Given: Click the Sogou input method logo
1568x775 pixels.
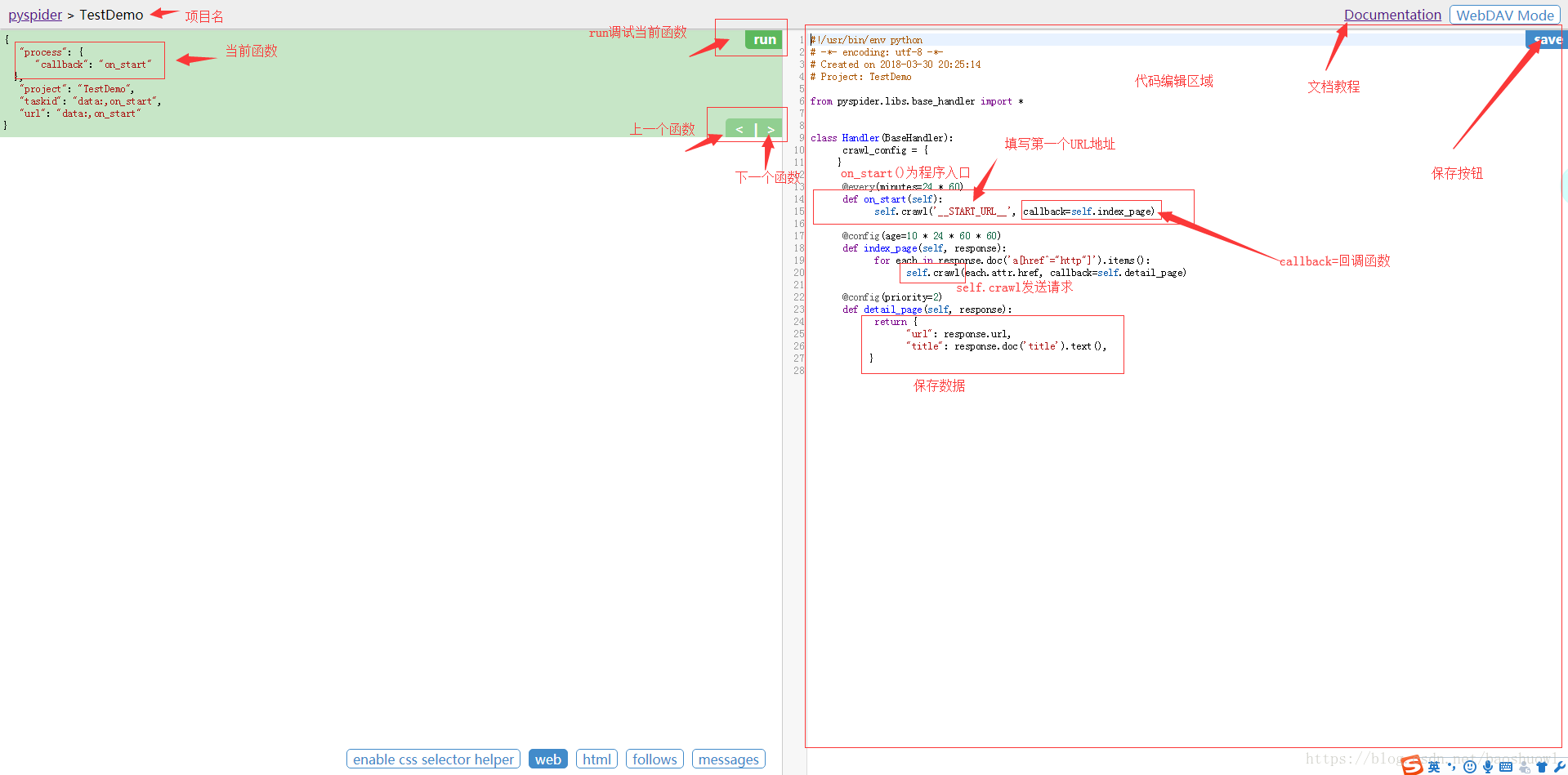Looking at the screenshot, I should click(1412, 766).
